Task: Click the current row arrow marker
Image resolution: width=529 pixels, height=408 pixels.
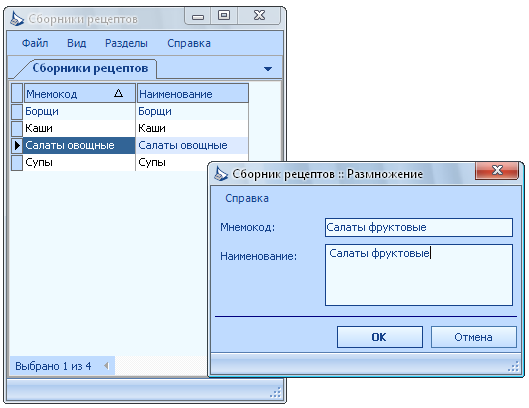Action: tap(17, 145)
